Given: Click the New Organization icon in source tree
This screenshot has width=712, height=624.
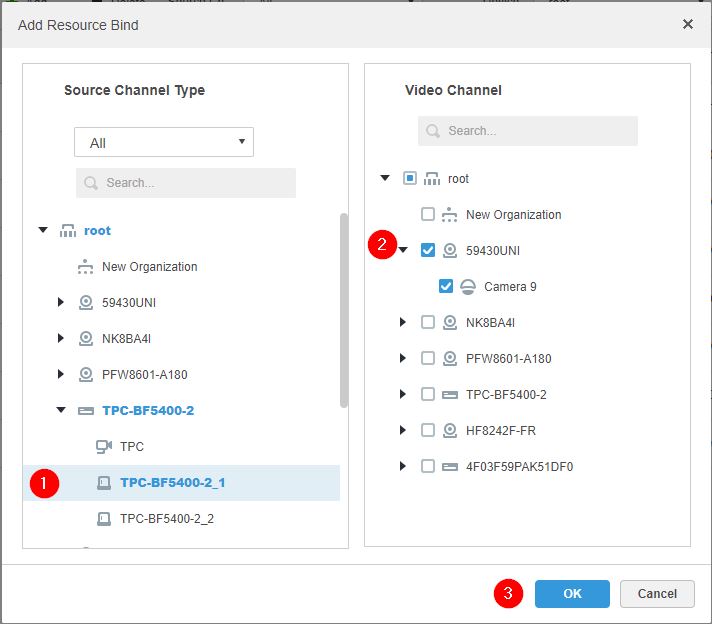Looking at the screenshot, I should pyautogui.click(x=86, y=267).
